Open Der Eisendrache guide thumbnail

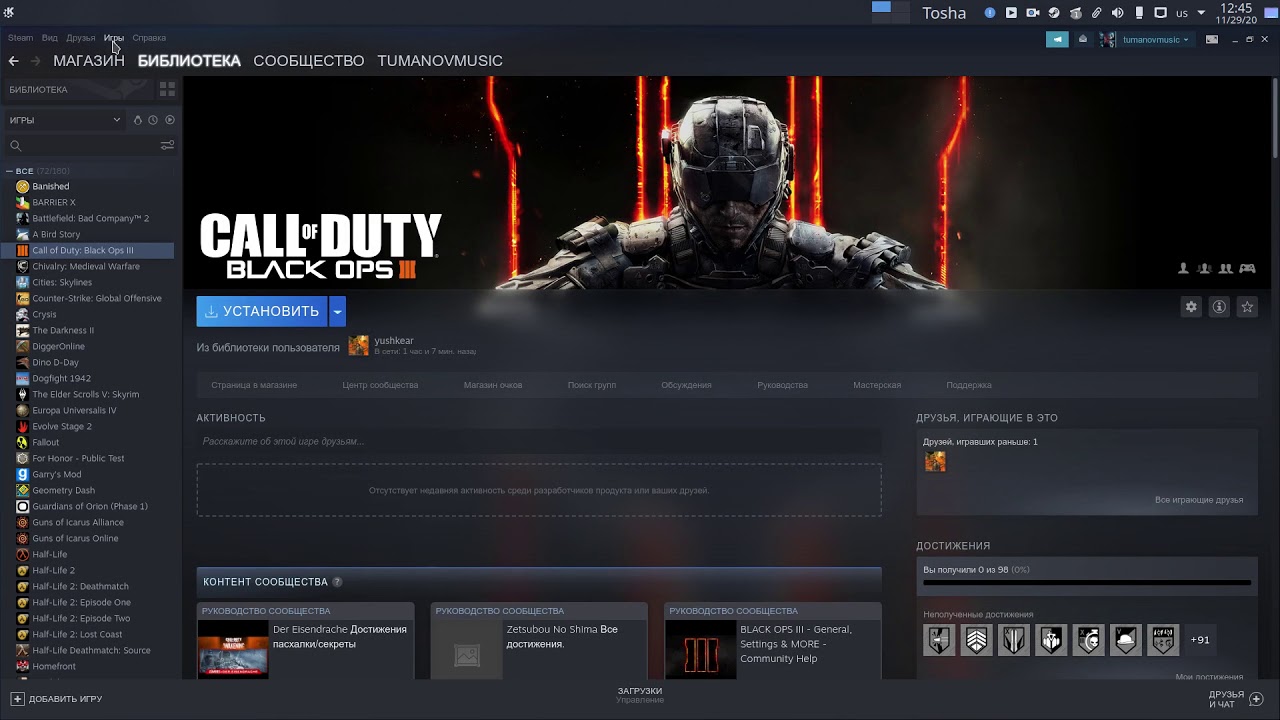[x=233, y=649]
